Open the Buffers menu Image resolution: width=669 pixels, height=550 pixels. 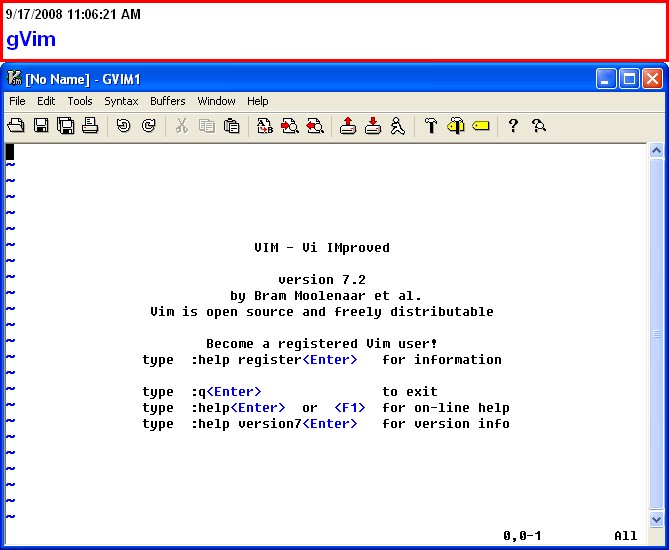click(168, 101)
